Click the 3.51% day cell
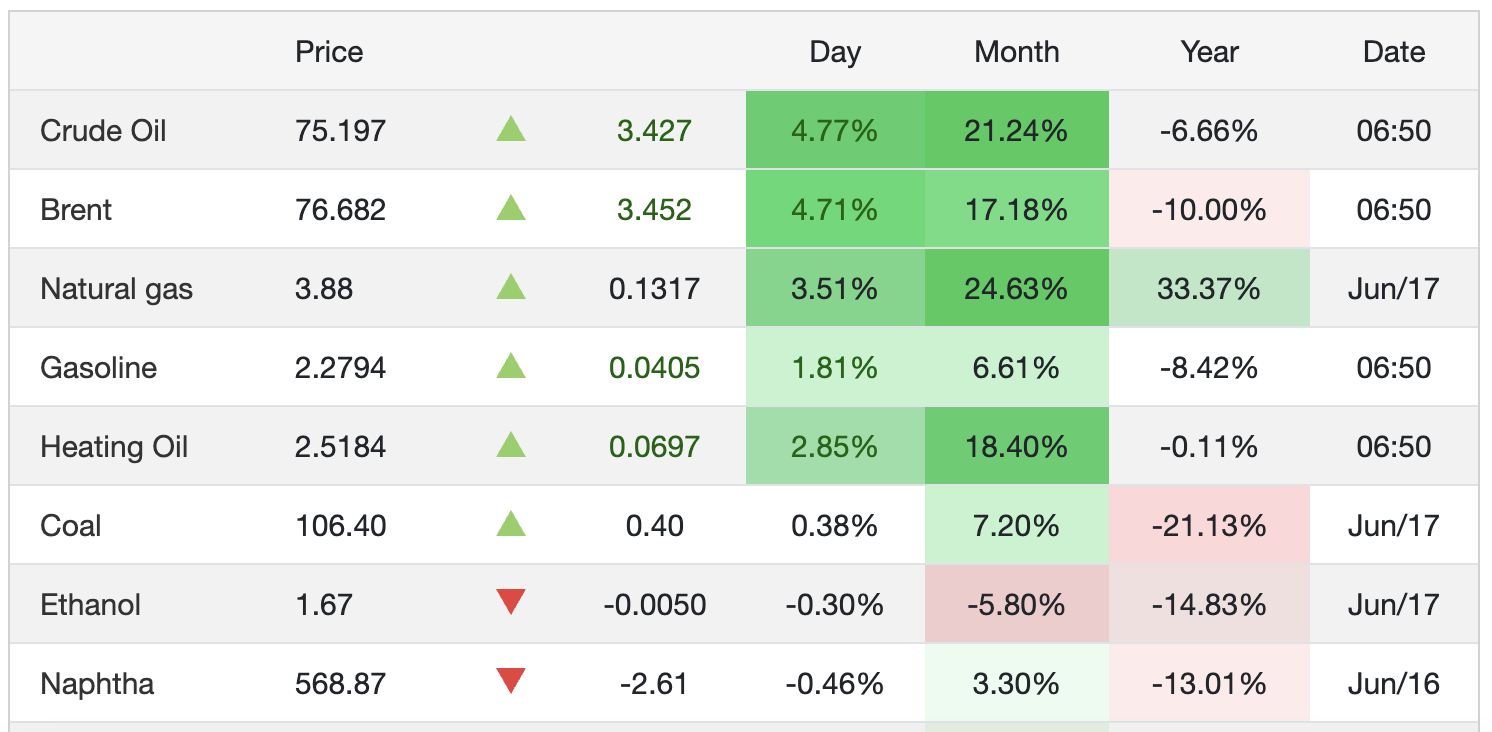1492x732 pixels. pyautogui.click(x=835, y=288)
